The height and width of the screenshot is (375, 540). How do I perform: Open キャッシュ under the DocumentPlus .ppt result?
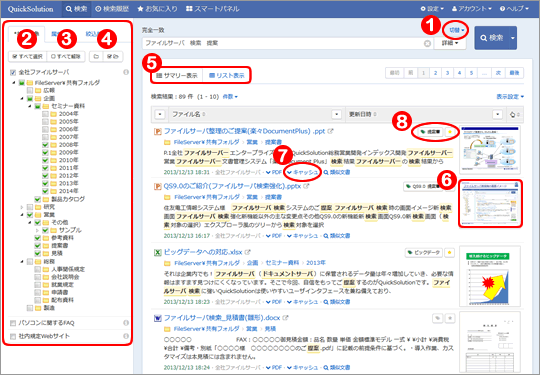click(303, 172)
